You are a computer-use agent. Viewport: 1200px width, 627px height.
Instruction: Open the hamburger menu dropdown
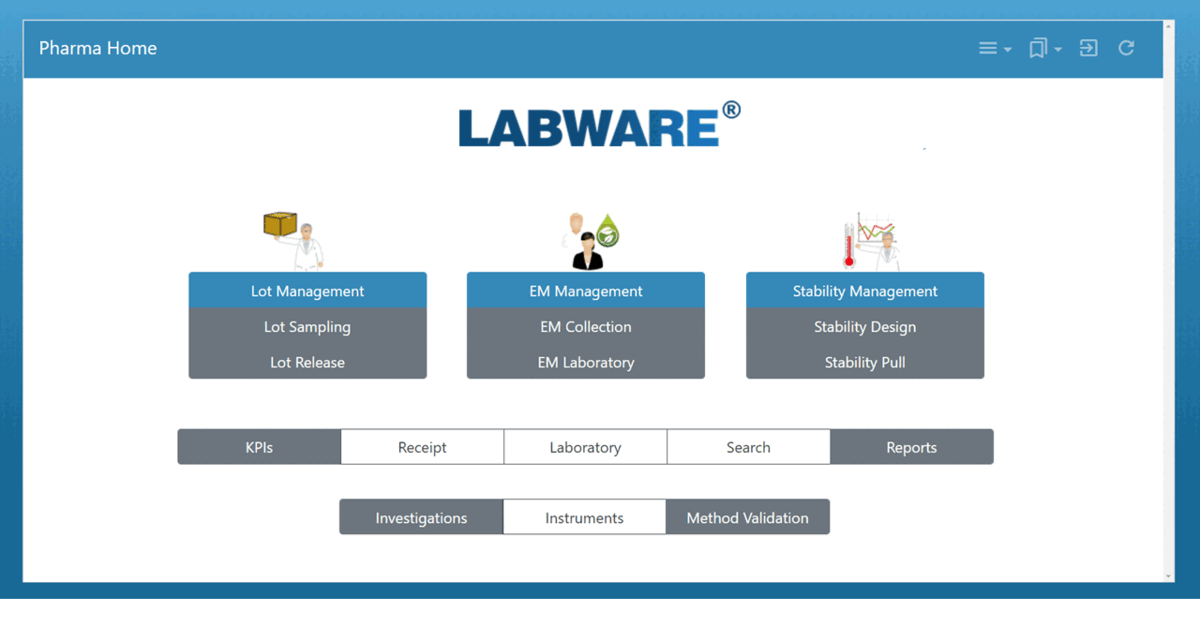pos(994,48)
